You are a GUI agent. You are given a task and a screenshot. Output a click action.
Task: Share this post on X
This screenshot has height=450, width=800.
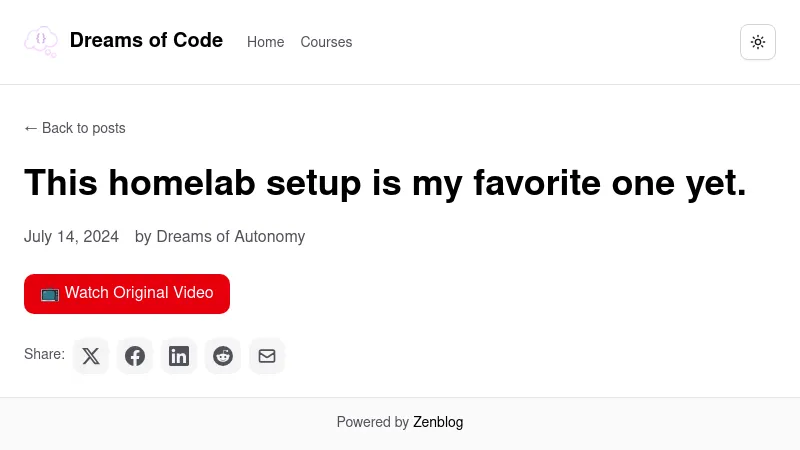[x=91, y=356]
